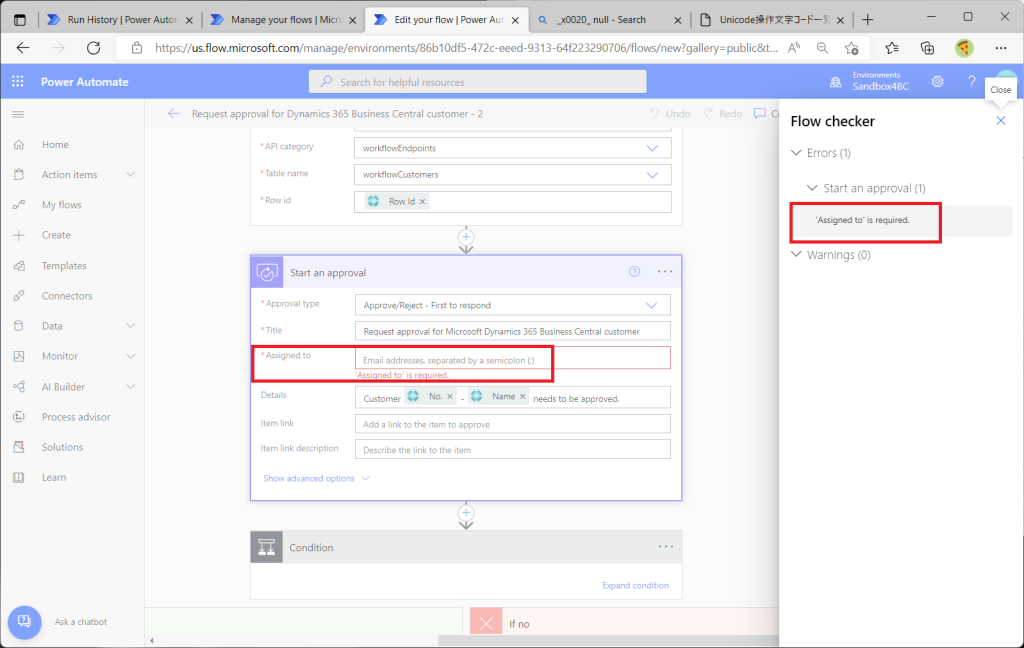Screen dimensions: 1024x648
Task: Open Start an approval ellipsis menu
Action: click(x=665, y=272)
